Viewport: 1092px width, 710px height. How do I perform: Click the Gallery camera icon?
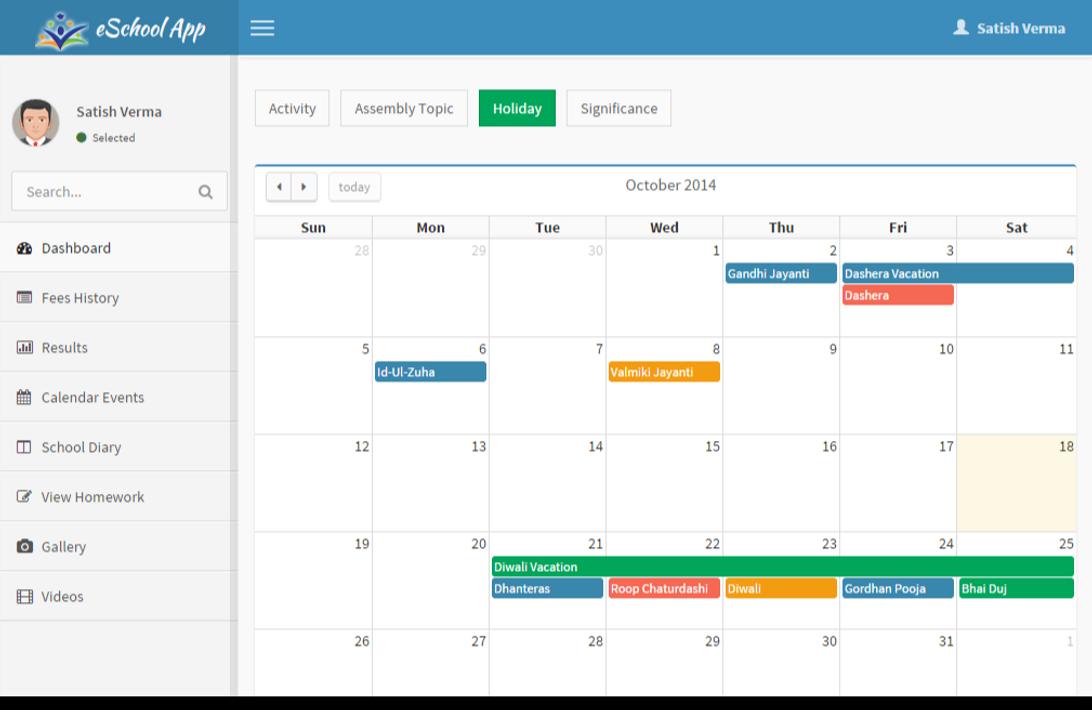24,546
